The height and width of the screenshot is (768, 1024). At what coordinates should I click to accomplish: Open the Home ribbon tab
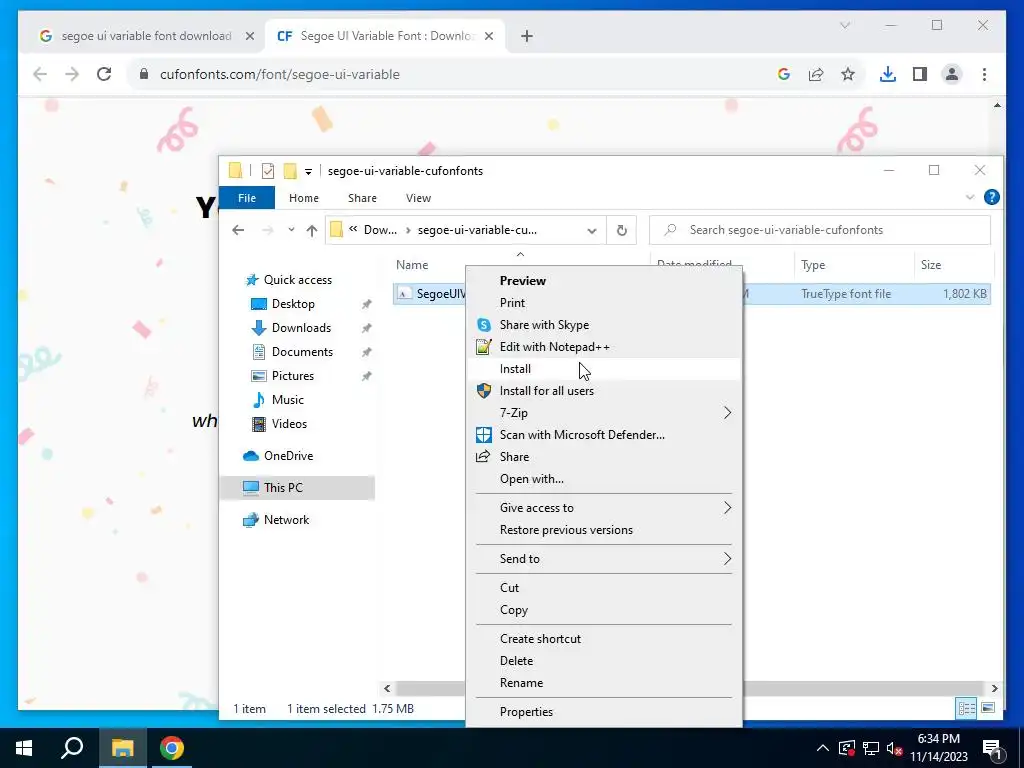[304, 198]
